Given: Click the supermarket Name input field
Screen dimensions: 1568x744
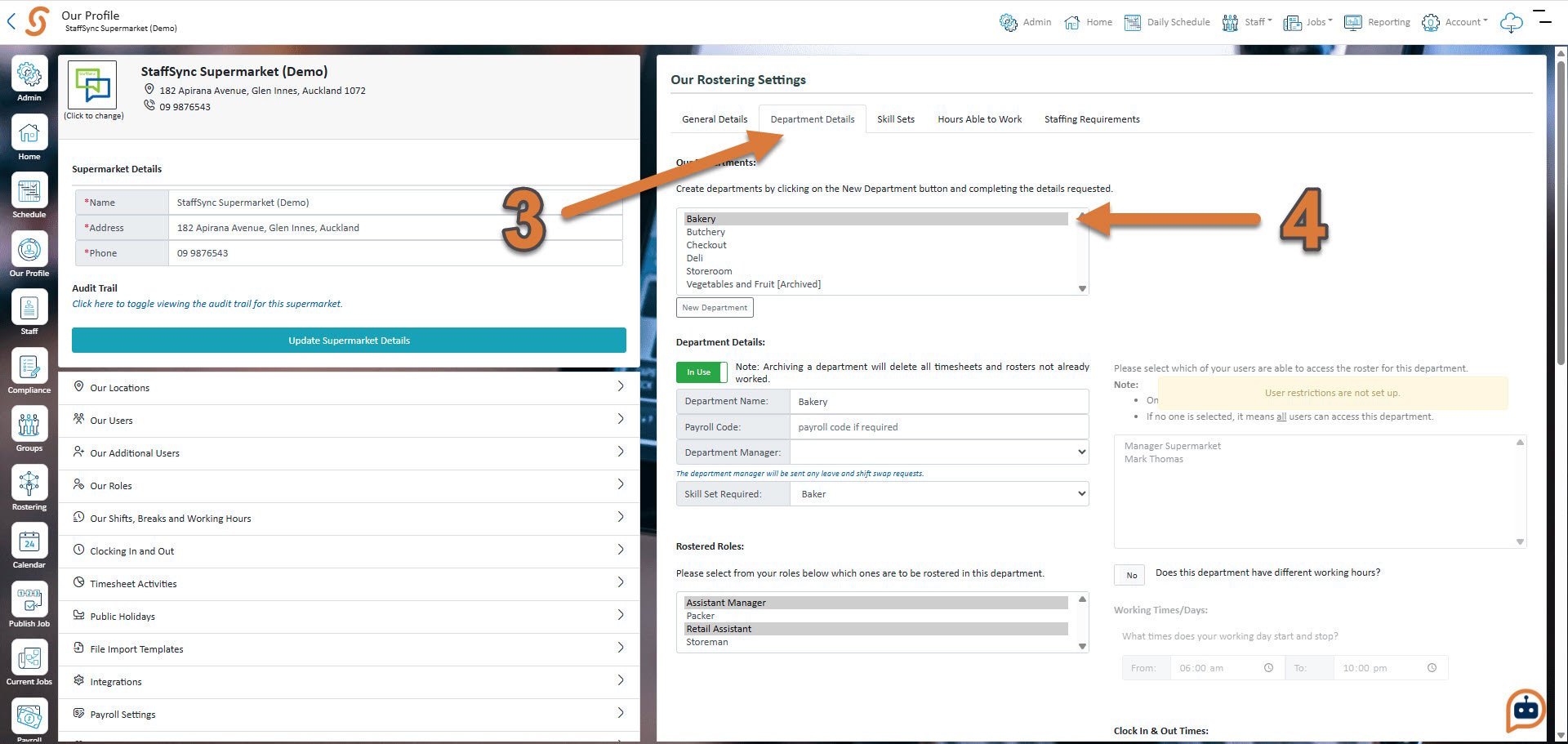Looking at the screenshot, I should (395, 203).
